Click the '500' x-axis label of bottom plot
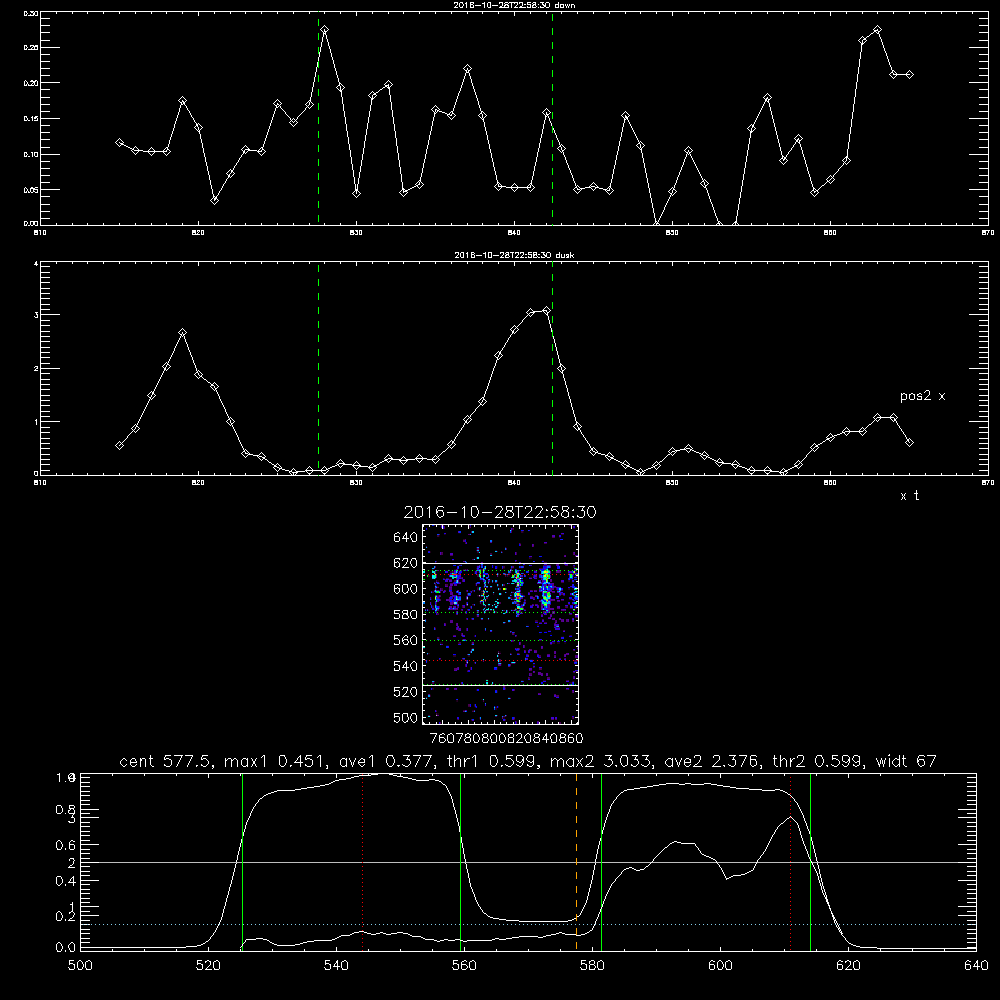This screenshot has height=1000, width=1000. point(80,966)
